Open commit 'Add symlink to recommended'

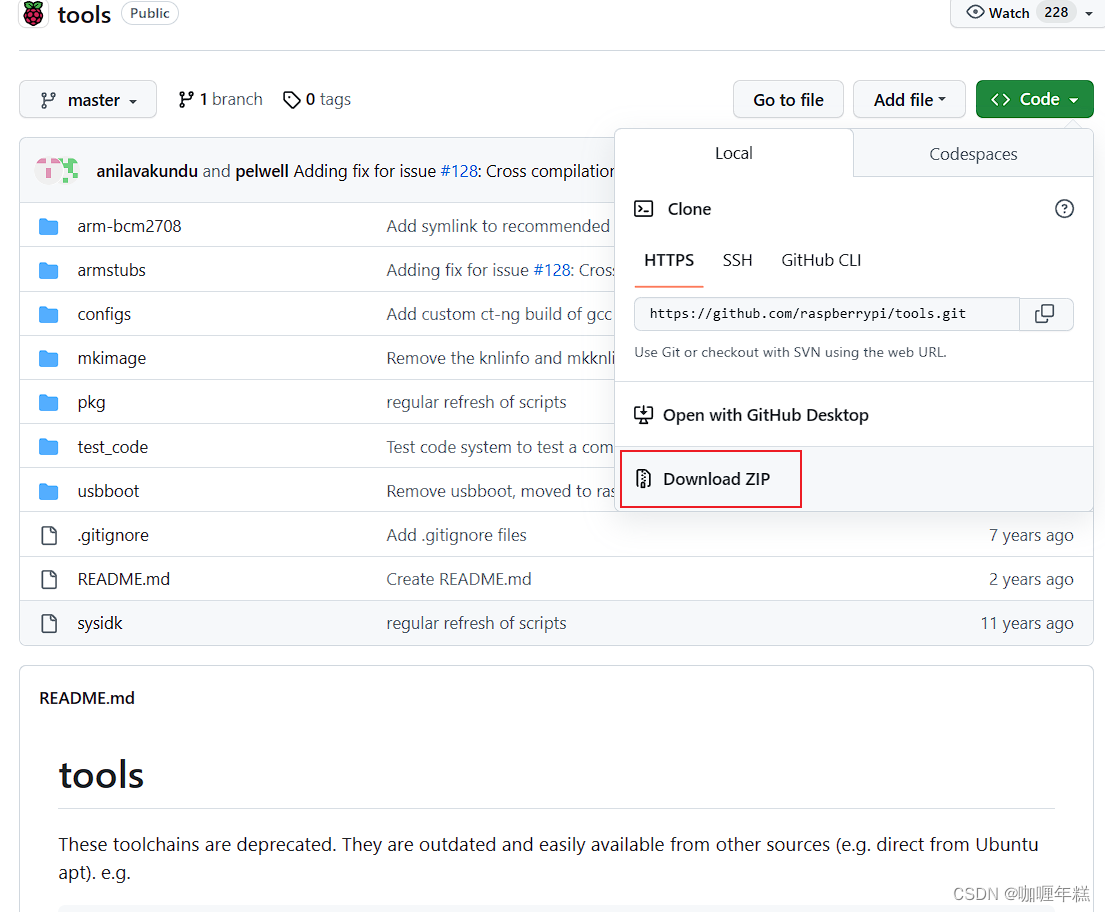pyautogui.click(x=498, y=226)
